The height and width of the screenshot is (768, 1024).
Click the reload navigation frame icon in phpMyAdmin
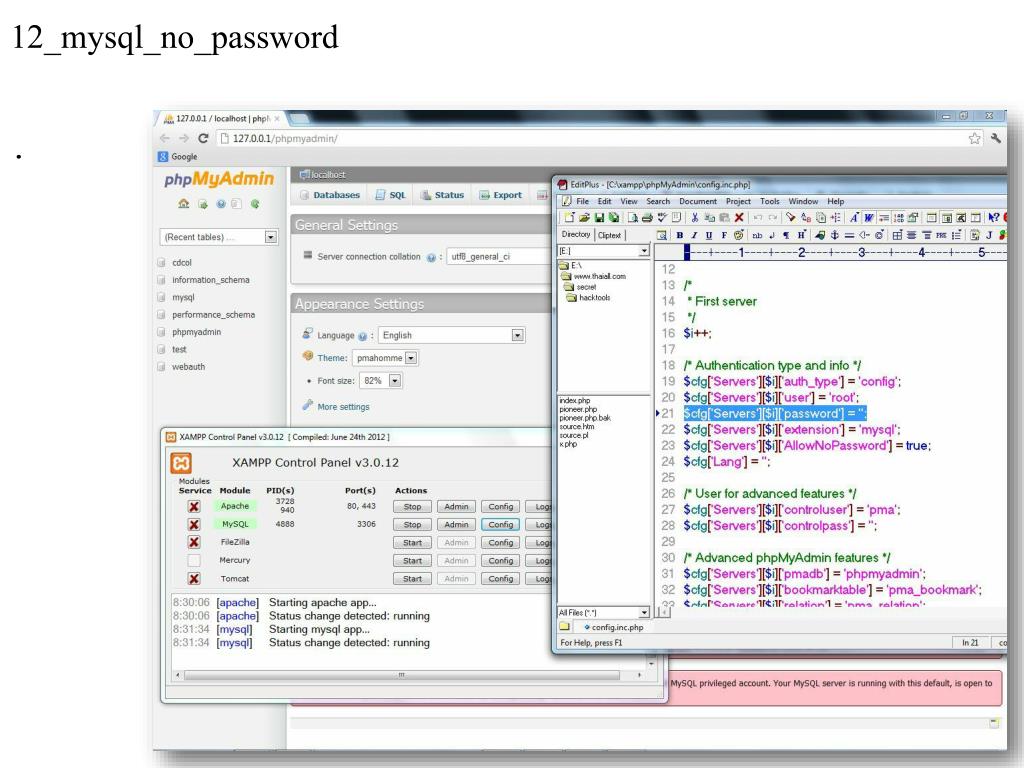pyautogui.click(x=255, y=204)
